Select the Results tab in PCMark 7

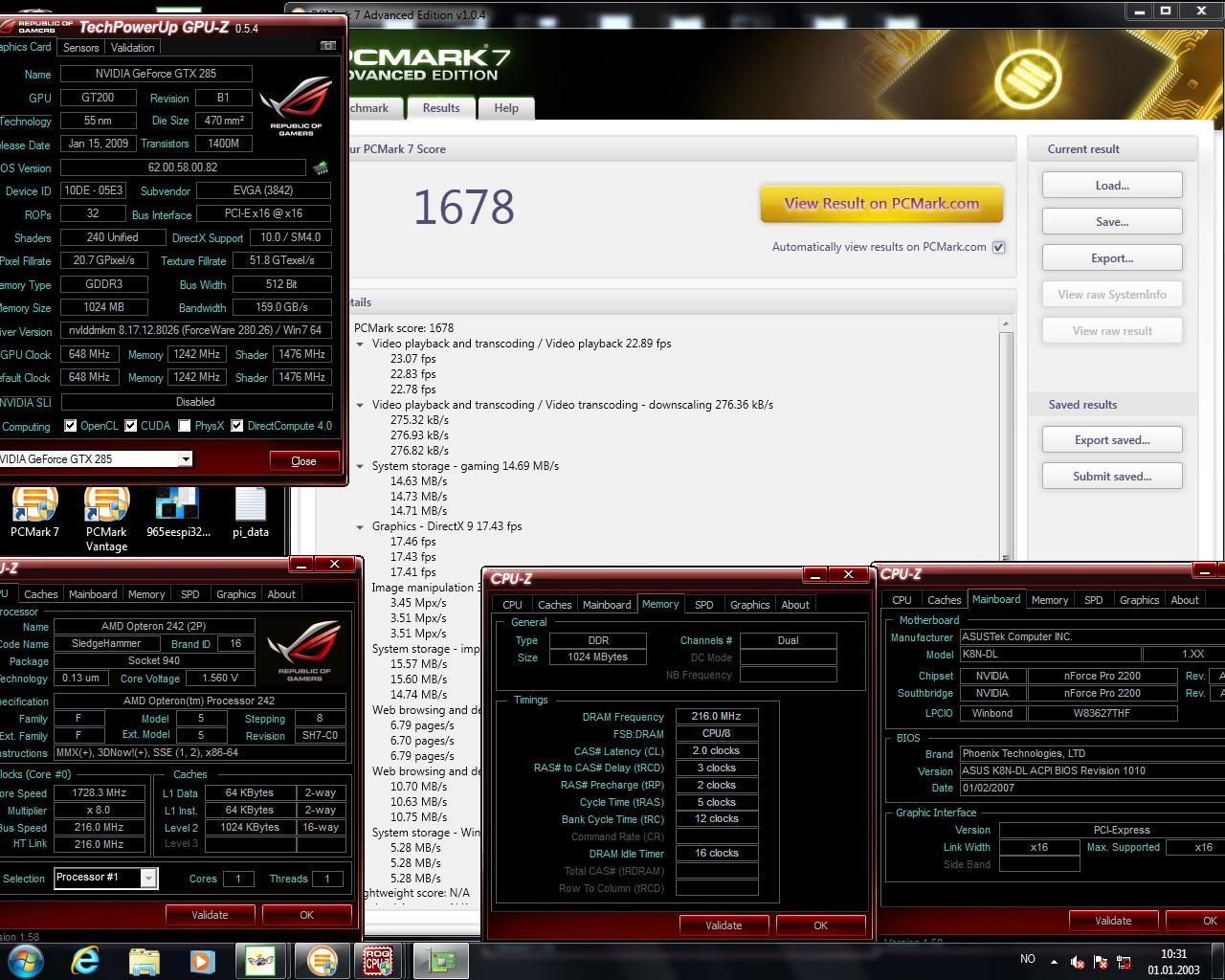click(x=441, y=108)
